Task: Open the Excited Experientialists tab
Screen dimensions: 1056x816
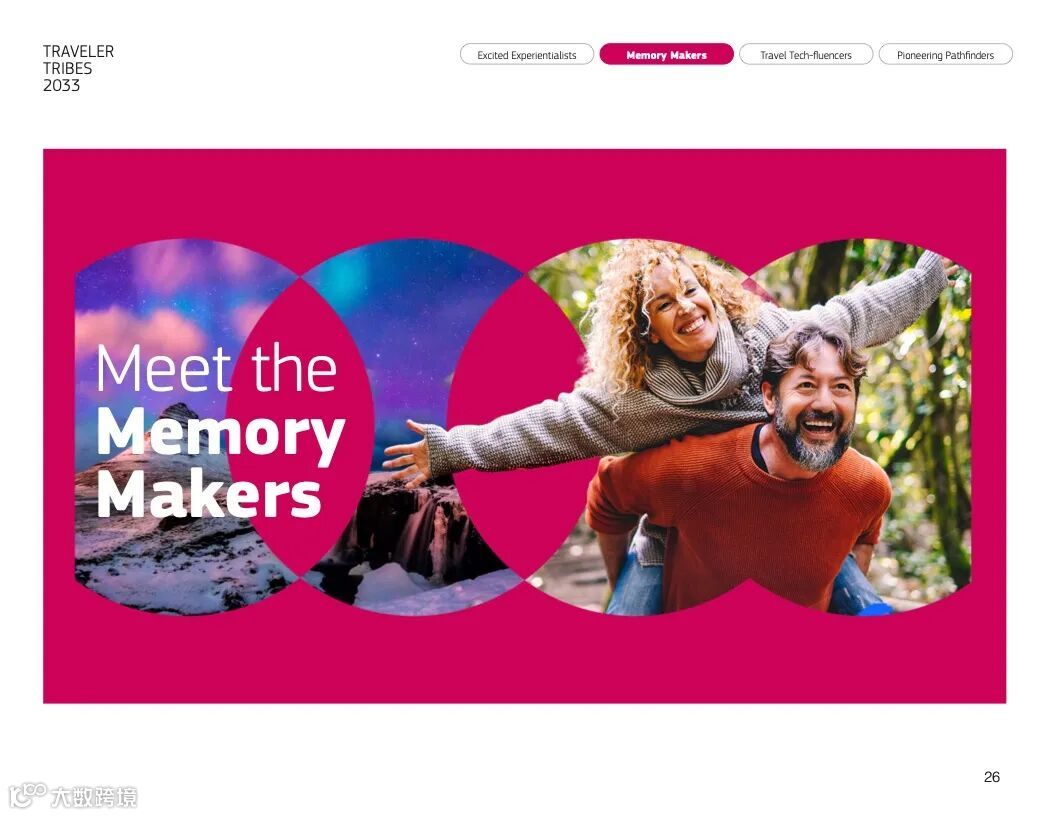Action: [527, 55]
